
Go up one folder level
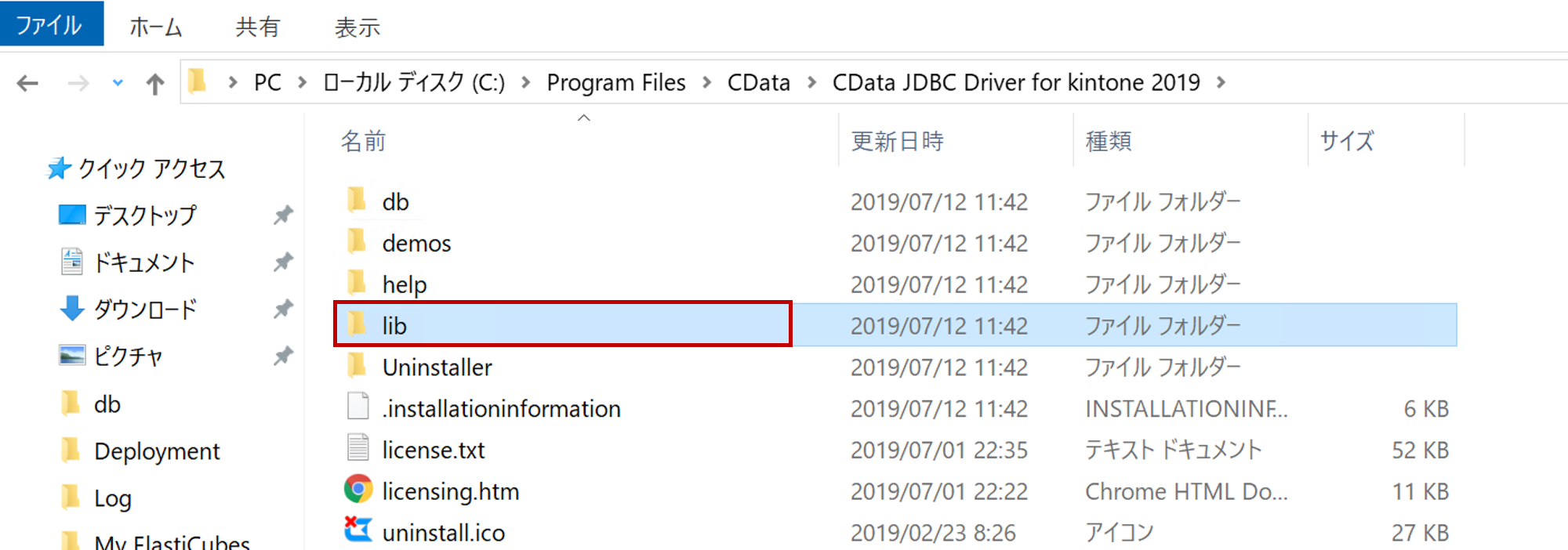tap(155, 83)
